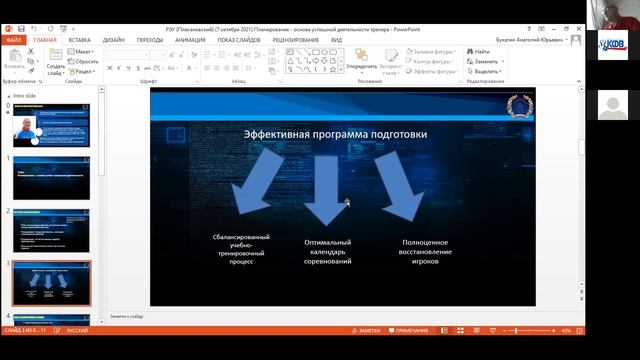Image resolution: width=640 pixels, height=360 pixels.
Task: Click the Strikethrough abc icon
Action: 147,68
